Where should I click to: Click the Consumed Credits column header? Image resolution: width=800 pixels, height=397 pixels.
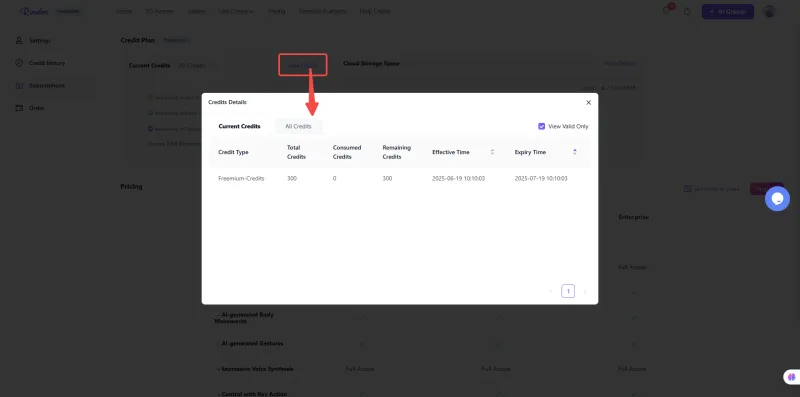click(347, 152)
